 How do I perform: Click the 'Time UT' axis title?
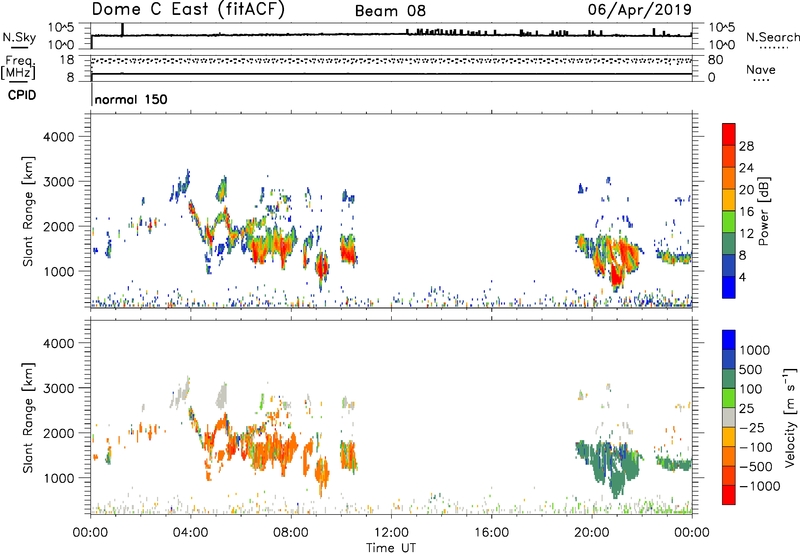click(391, 547)
